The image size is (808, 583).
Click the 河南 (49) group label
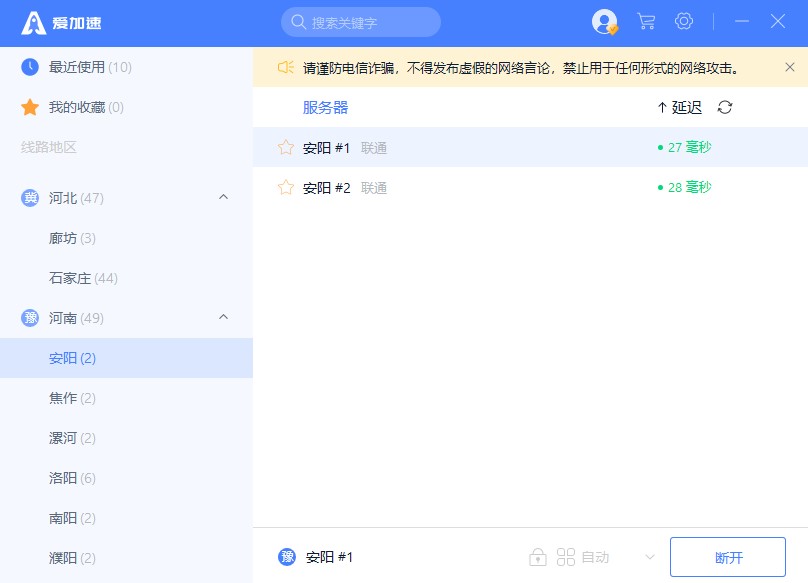click(76, 318)
